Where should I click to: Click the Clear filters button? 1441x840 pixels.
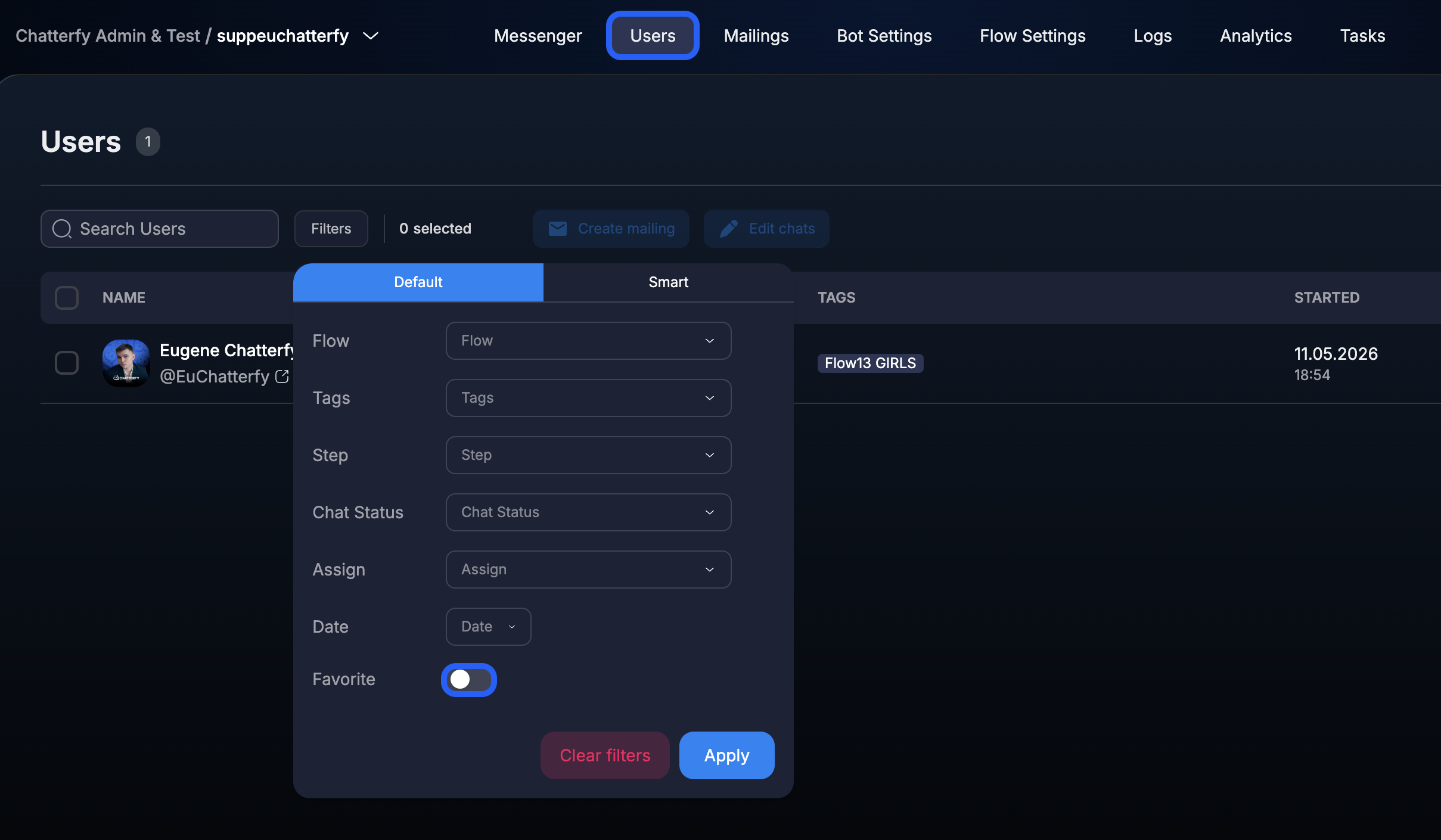coord(605,755)
